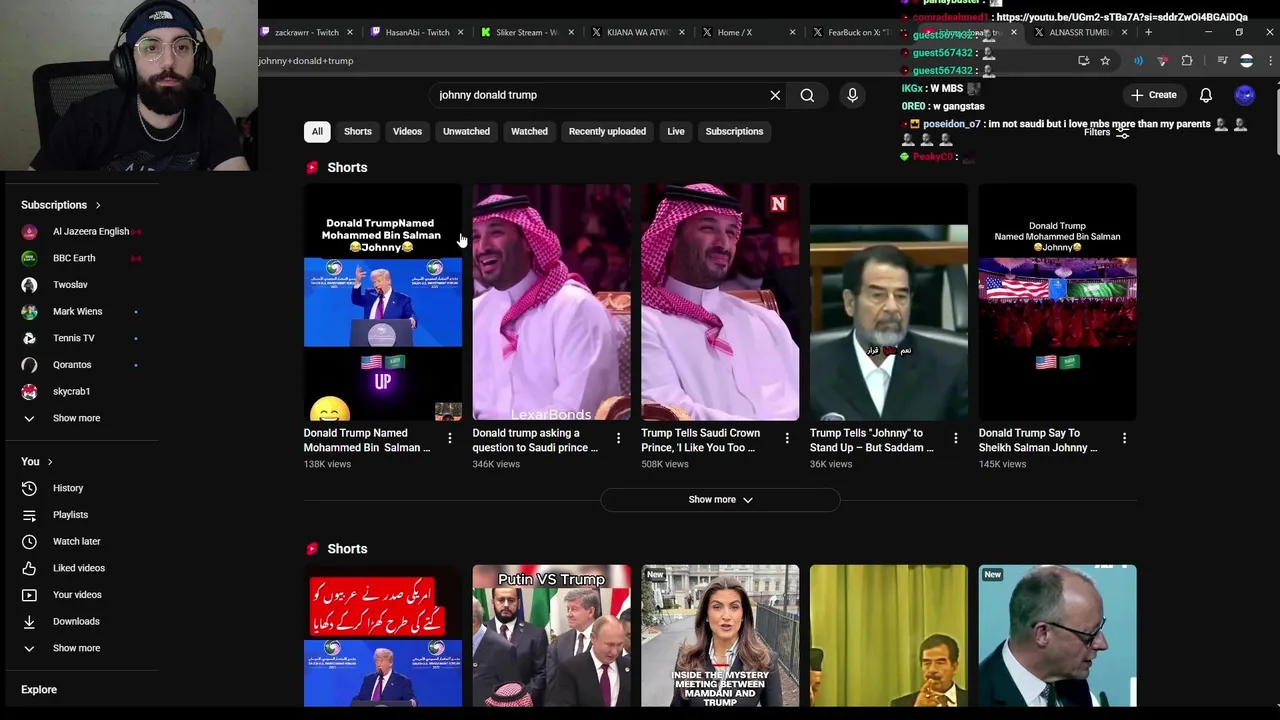The height and width of the screenshot is (720, 1280).
Task: Open options for Donald Trump Say To Sheikh short
Action: pyautogui.click(x=1125, y=438)
